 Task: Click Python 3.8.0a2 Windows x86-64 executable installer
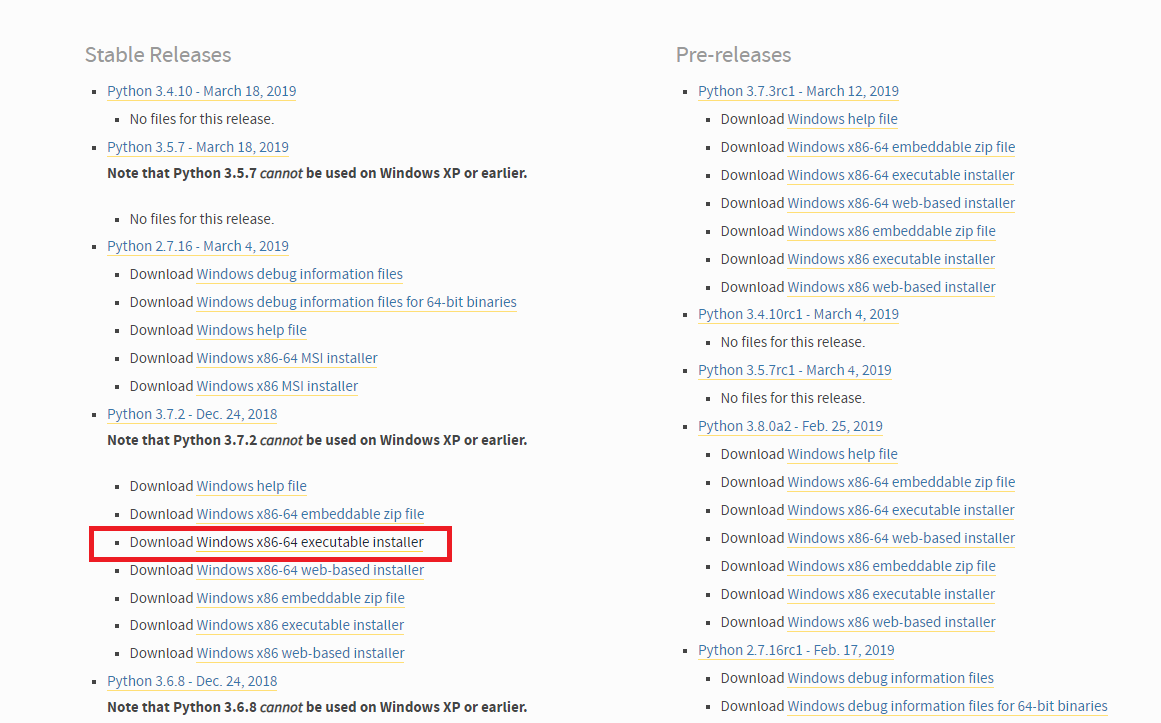900,510
